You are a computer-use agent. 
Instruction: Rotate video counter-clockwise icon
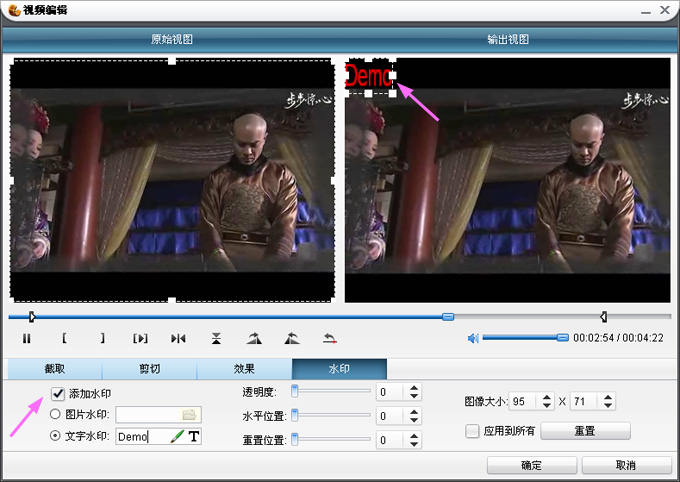click(x=292, y=338)
